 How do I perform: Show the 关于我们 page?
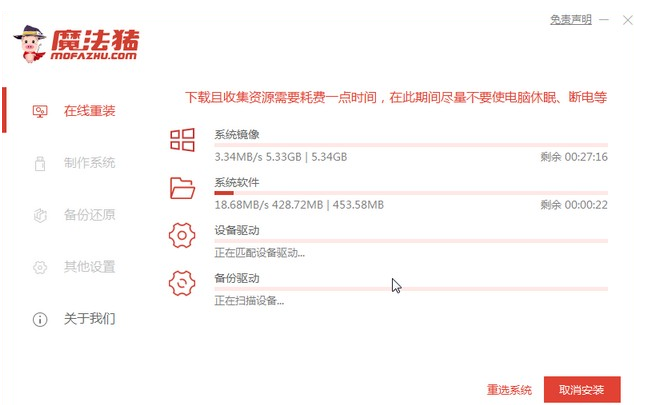coord(89,320)
